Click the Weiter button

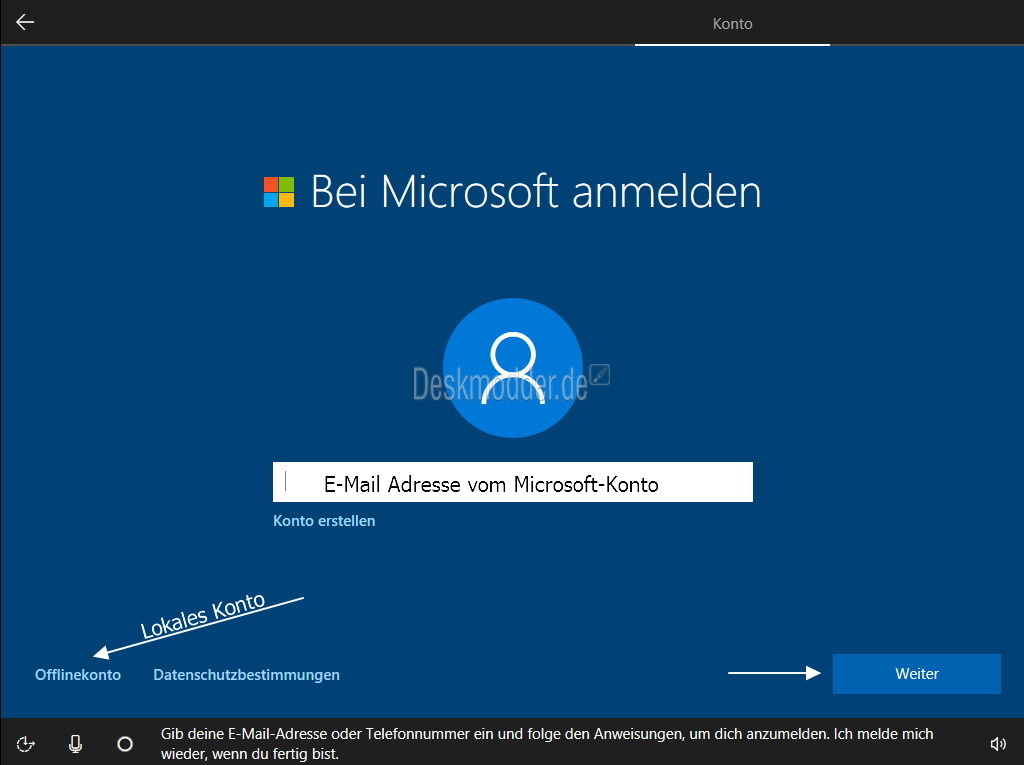[916, 674]
